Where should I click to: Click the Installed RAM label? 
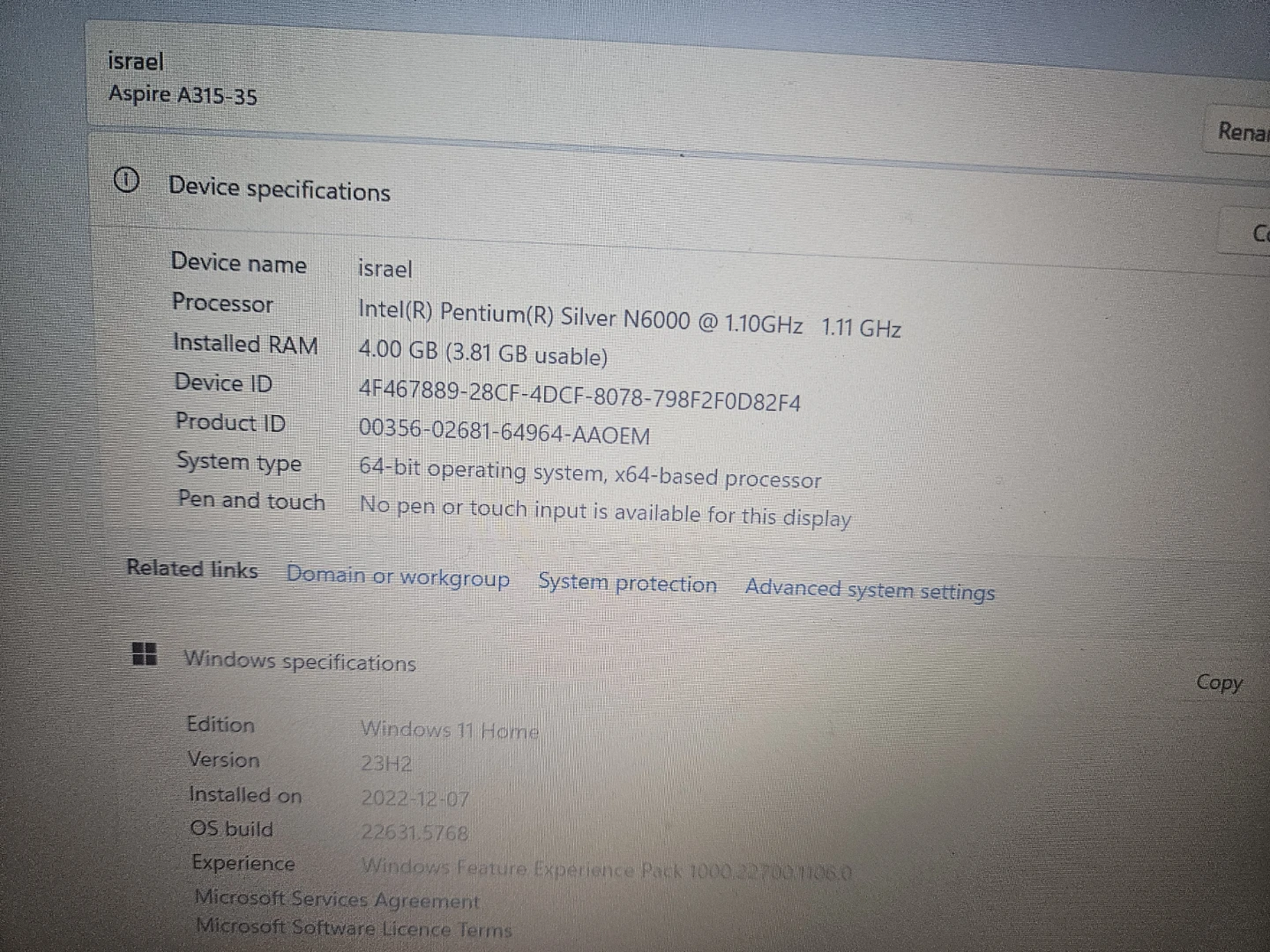point(245,343)
